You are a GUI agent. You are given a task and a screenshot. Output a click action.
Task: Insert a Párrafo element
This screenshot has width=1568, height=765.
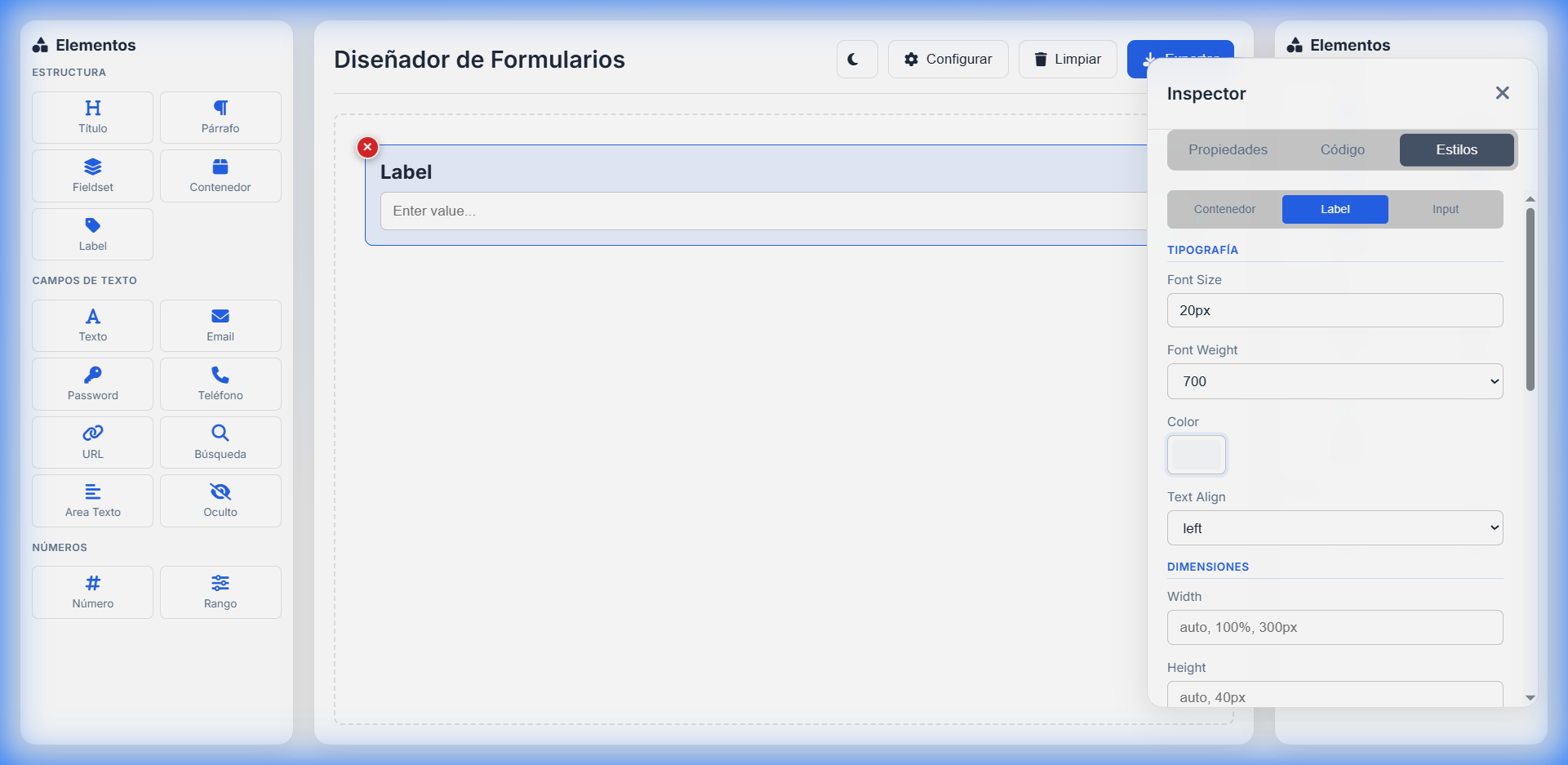click(x=220, y=118)
